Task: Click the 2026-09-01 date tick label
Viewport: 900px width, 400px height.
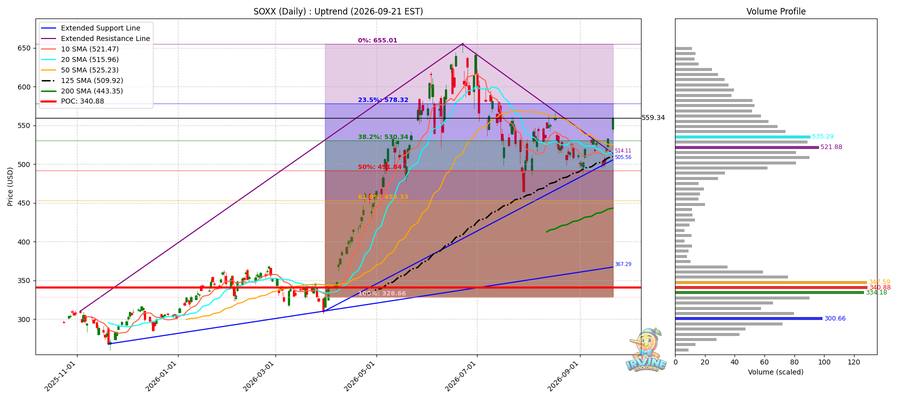Action: (563, 376)
